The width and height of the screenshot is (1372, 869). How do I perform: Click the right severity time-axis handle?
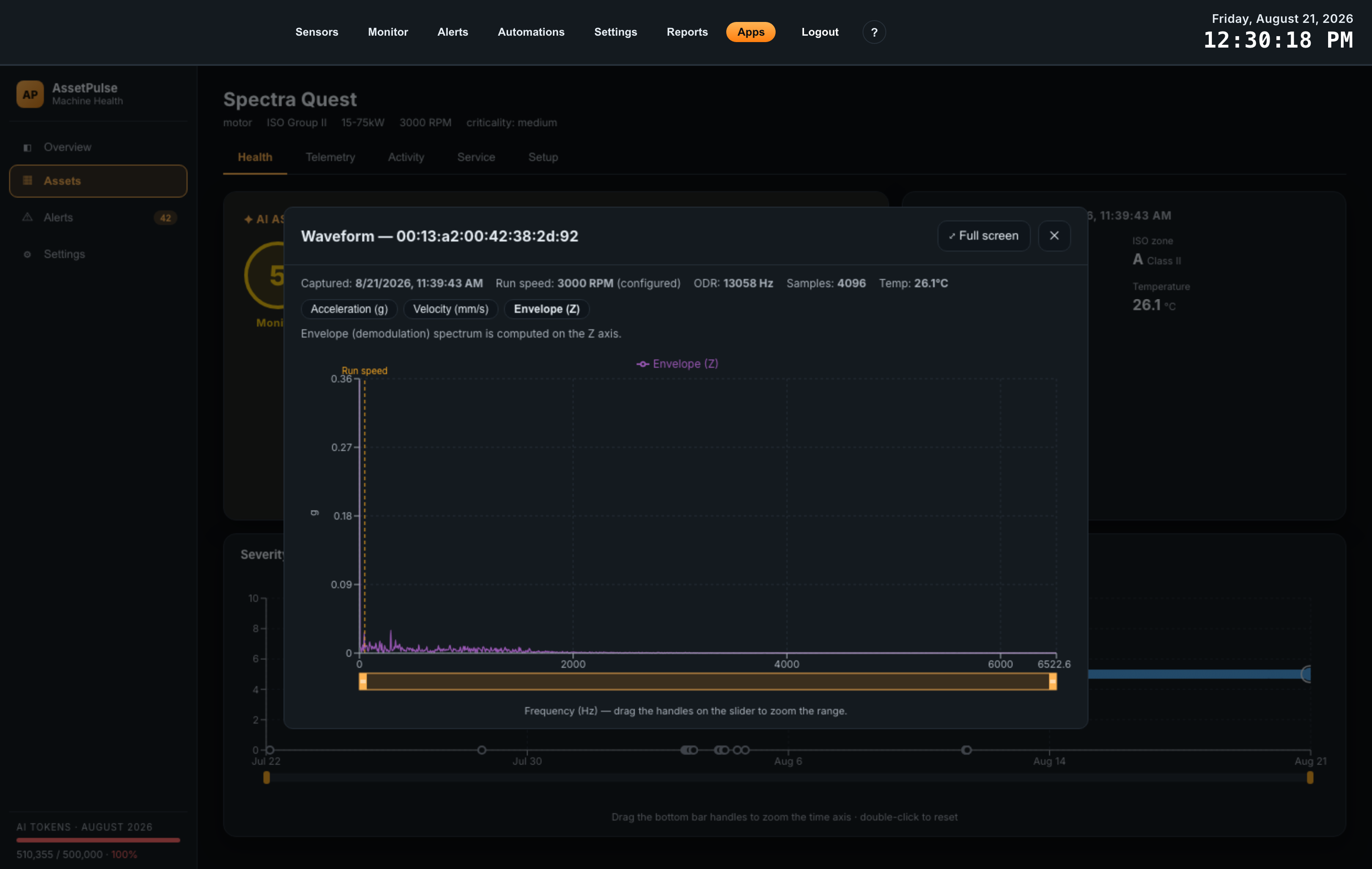[1310, 777]
